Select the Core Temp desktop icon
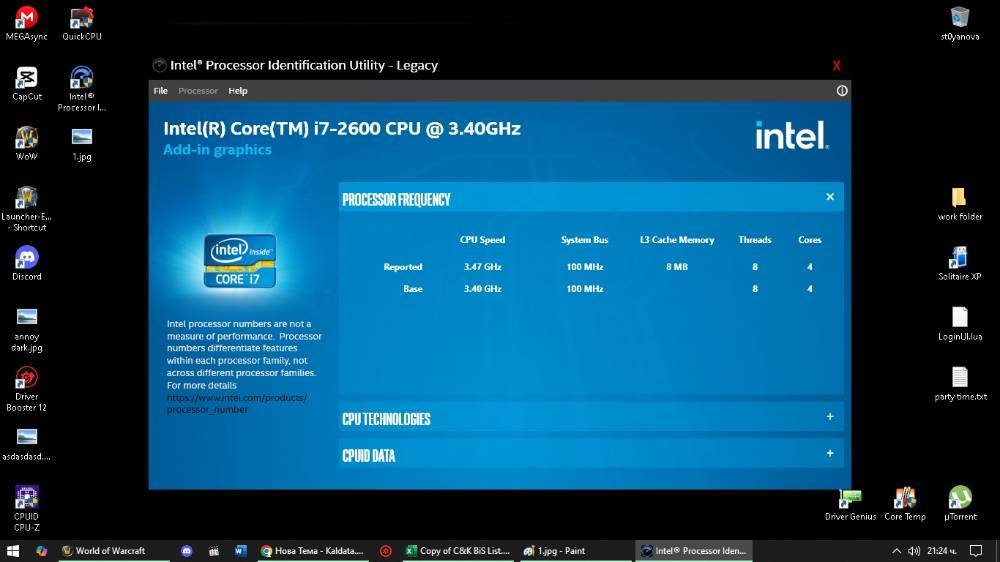 tap(904, 504)
